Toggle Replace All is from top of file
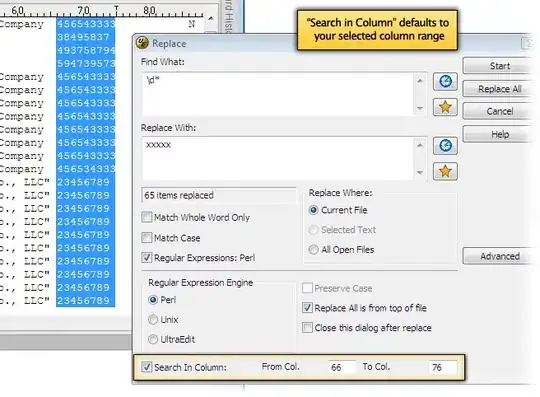 click(307, 307)
